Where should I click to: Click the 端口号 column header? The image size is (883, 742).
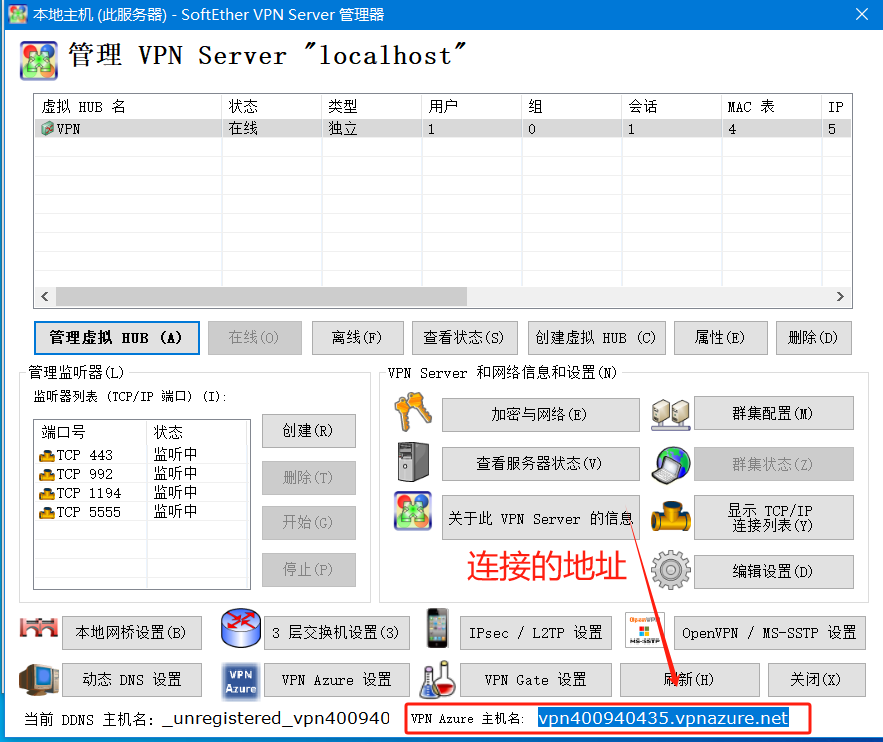[x=90, y=432]
